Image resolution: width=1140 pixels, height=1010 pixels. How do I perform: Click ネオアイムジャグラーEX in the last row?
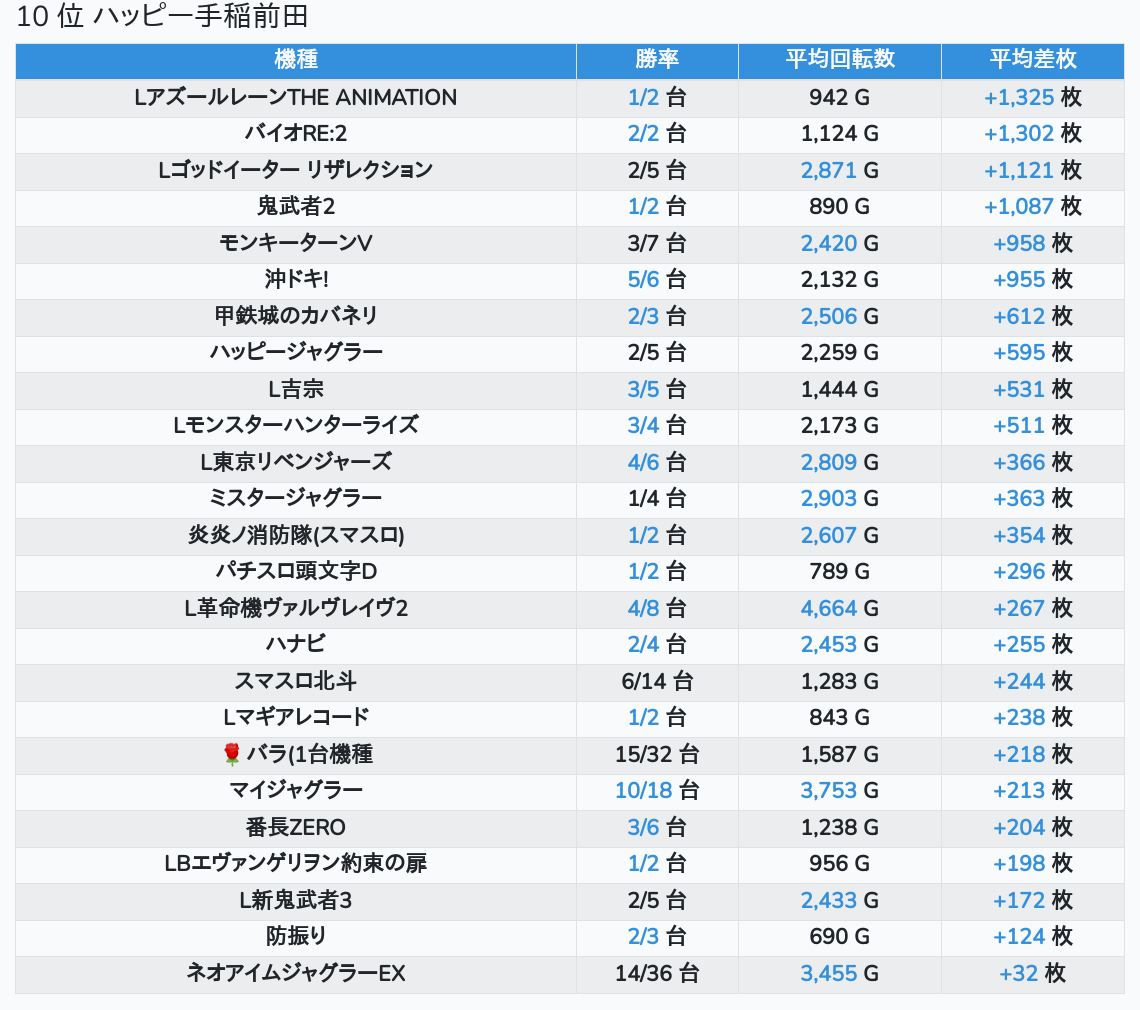[296, 974]
